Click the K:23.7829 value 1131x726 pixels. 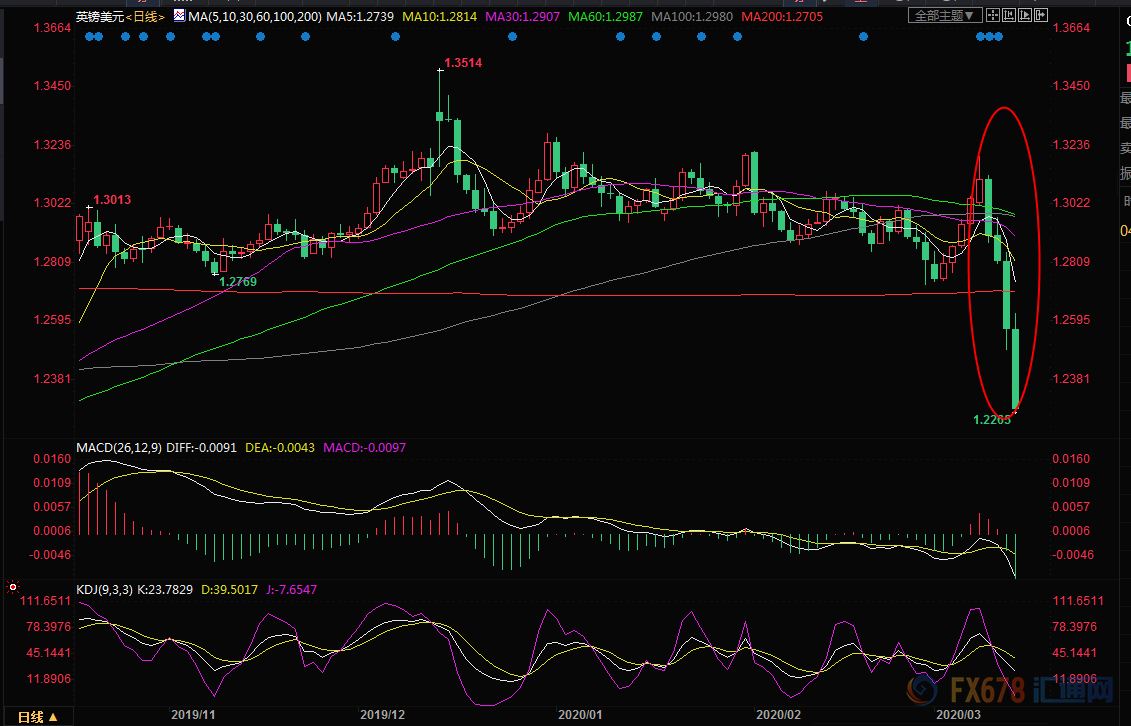165,590
